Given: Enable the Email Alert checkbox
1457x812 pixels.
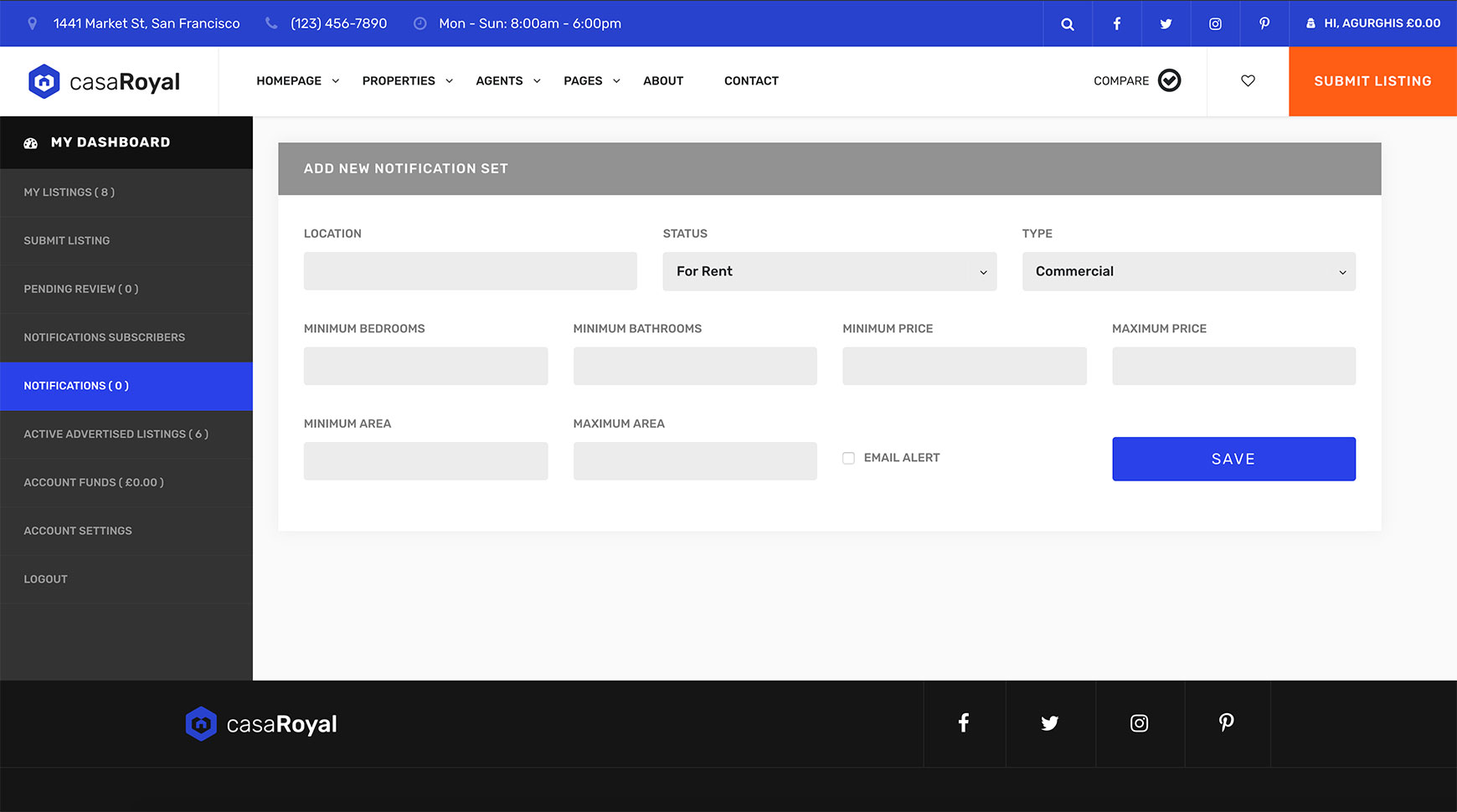Looking at the screenshot, I should click(x=848, y=458).
